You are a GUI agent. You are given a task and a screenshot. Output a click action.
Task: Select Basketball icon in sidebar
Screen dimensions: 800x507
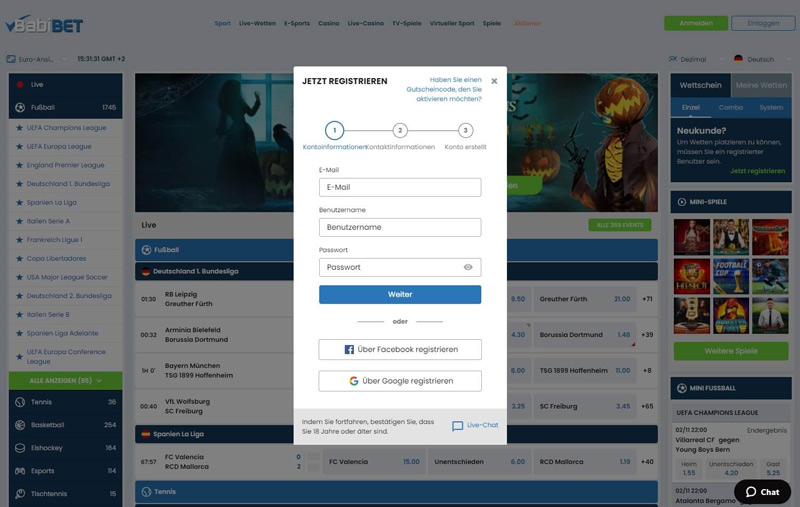20,425
